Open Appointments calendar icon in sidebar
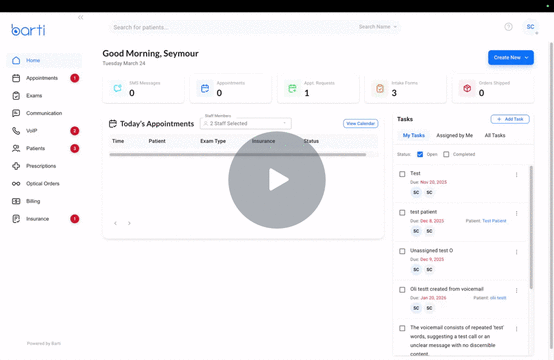This screenshot has width=554, height=360. click(16, 78)
